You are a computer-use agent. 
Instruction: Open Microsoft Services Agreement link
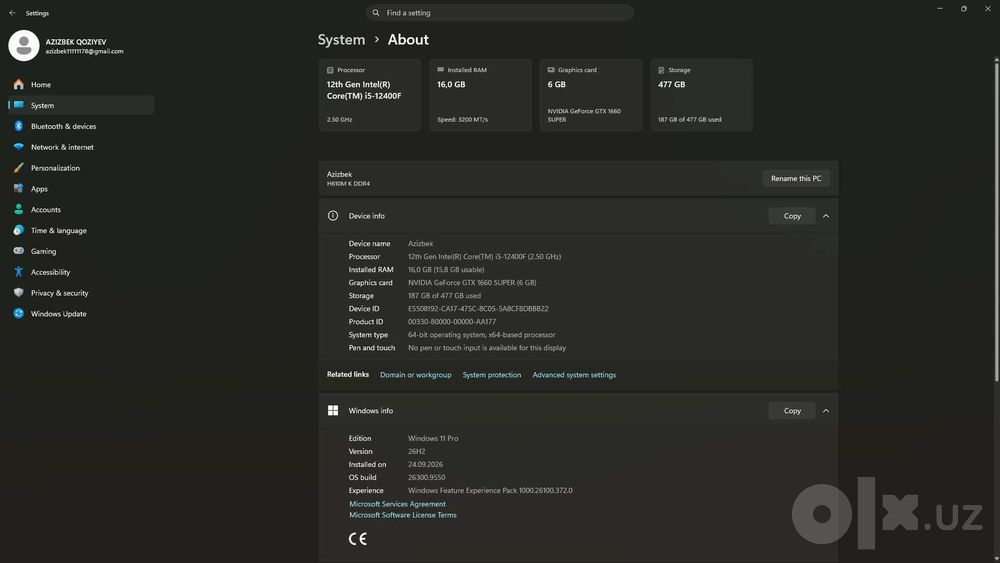(397, 504)
